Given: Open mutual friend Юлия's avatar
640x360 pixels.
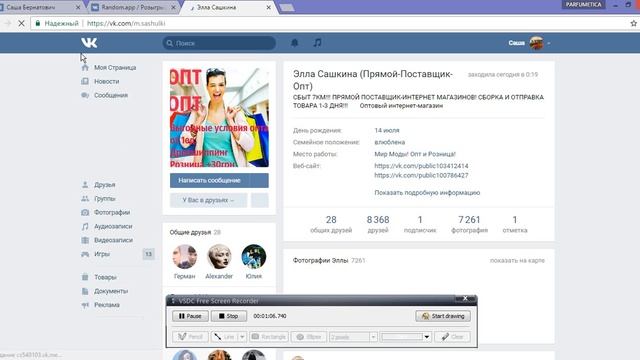Looking at the screenshot, I should point(253,257).
